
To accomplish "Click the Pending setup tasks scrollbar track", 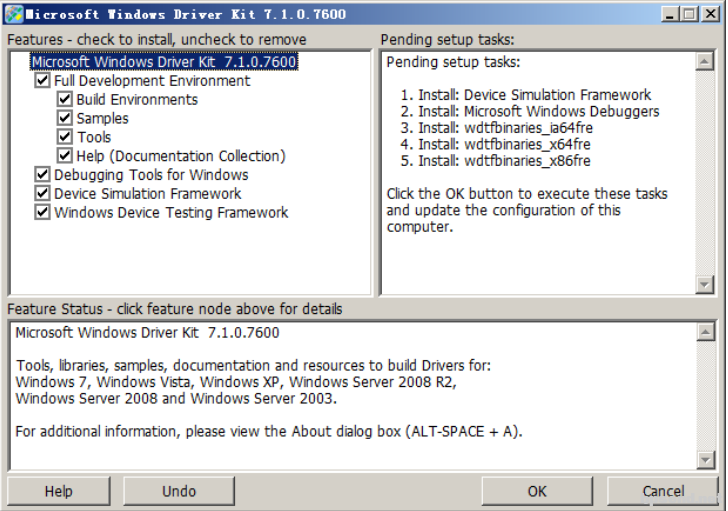I will click(x=705, y=173).
